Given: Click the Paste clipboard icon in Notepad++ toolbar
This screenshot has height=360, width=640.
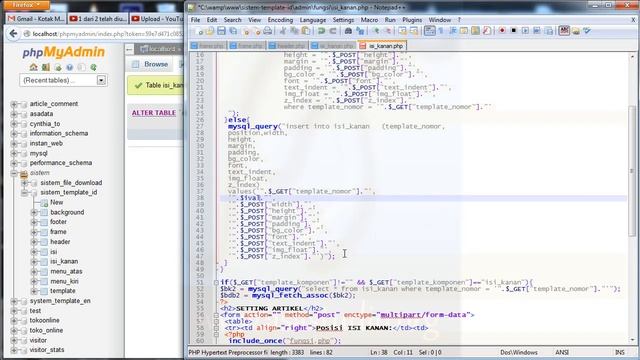Looking at the screenshot, I should pyautogui.click(x=305, y=31).
